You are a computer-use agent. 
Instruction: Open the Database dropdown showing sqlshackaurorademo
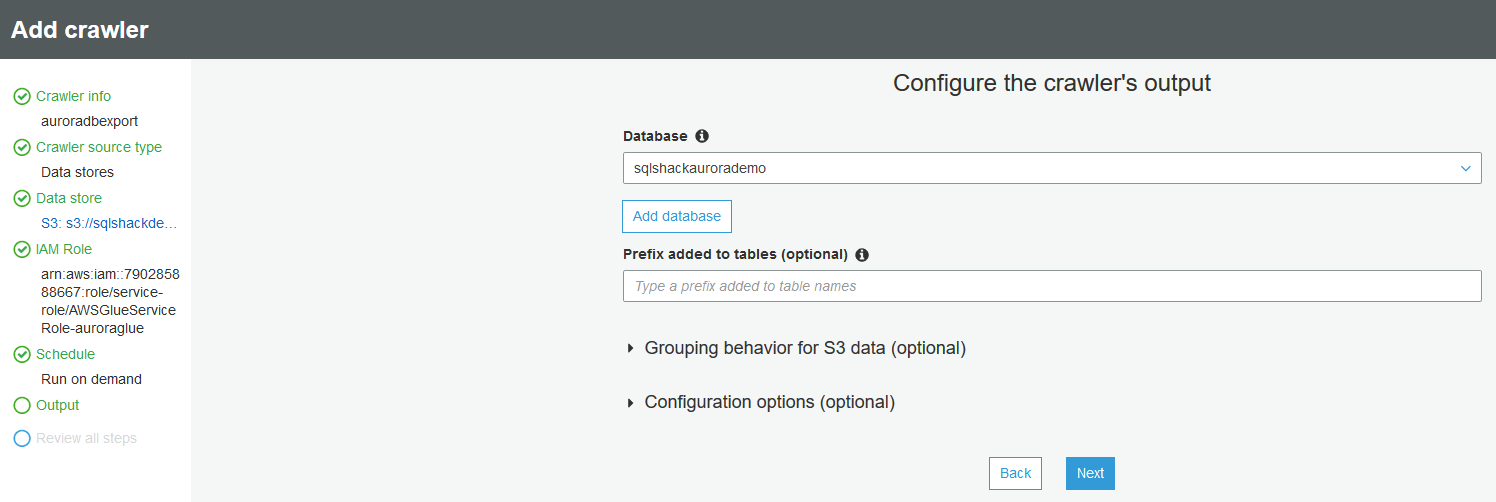(x=1051, y=169)
